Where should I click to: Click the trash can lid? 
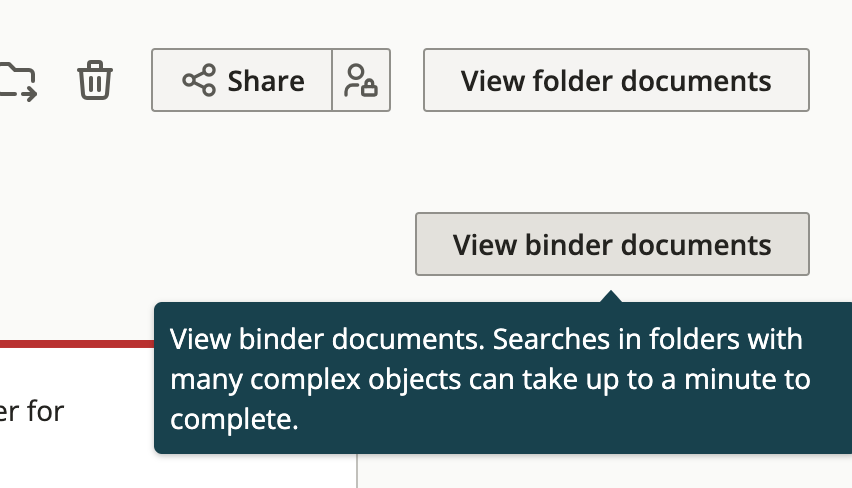(95, 67)
